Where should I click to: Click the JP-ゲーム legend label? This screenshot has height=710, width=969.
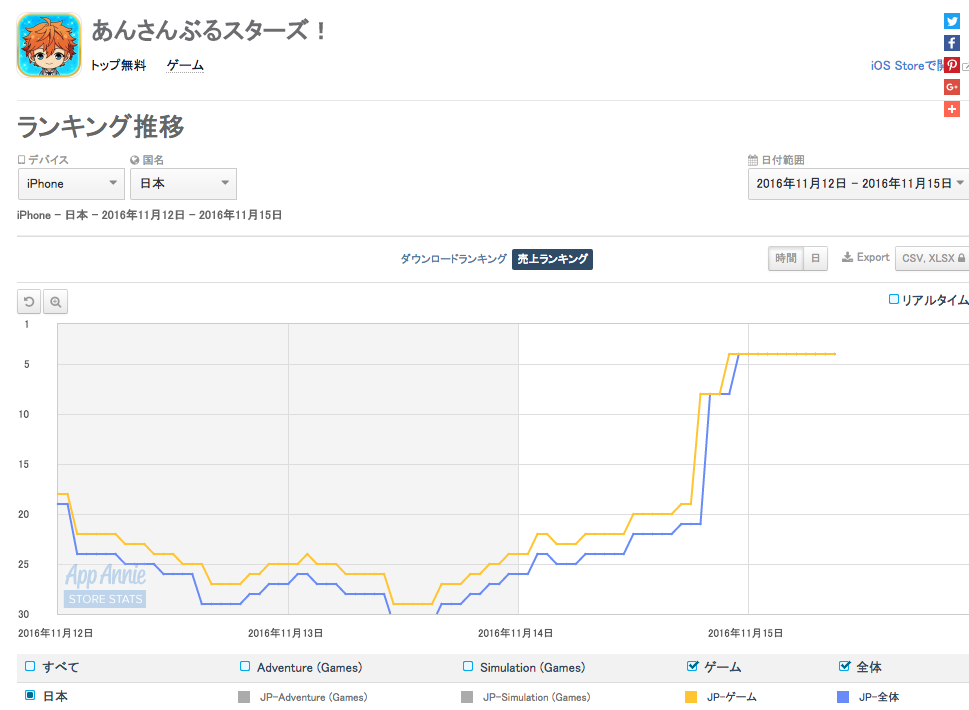click(732, 697)
